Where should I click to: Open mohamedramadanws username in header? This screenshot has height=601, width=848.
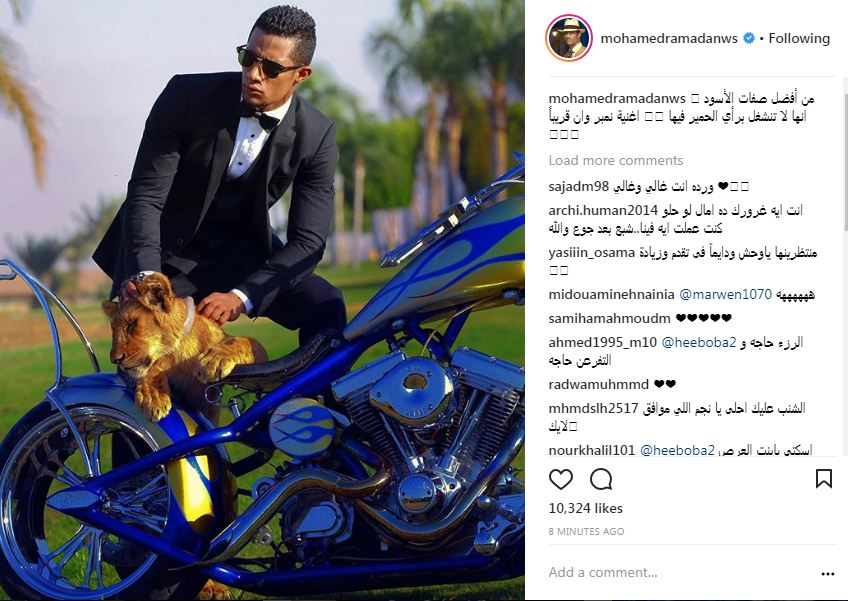tap(669, 38)
